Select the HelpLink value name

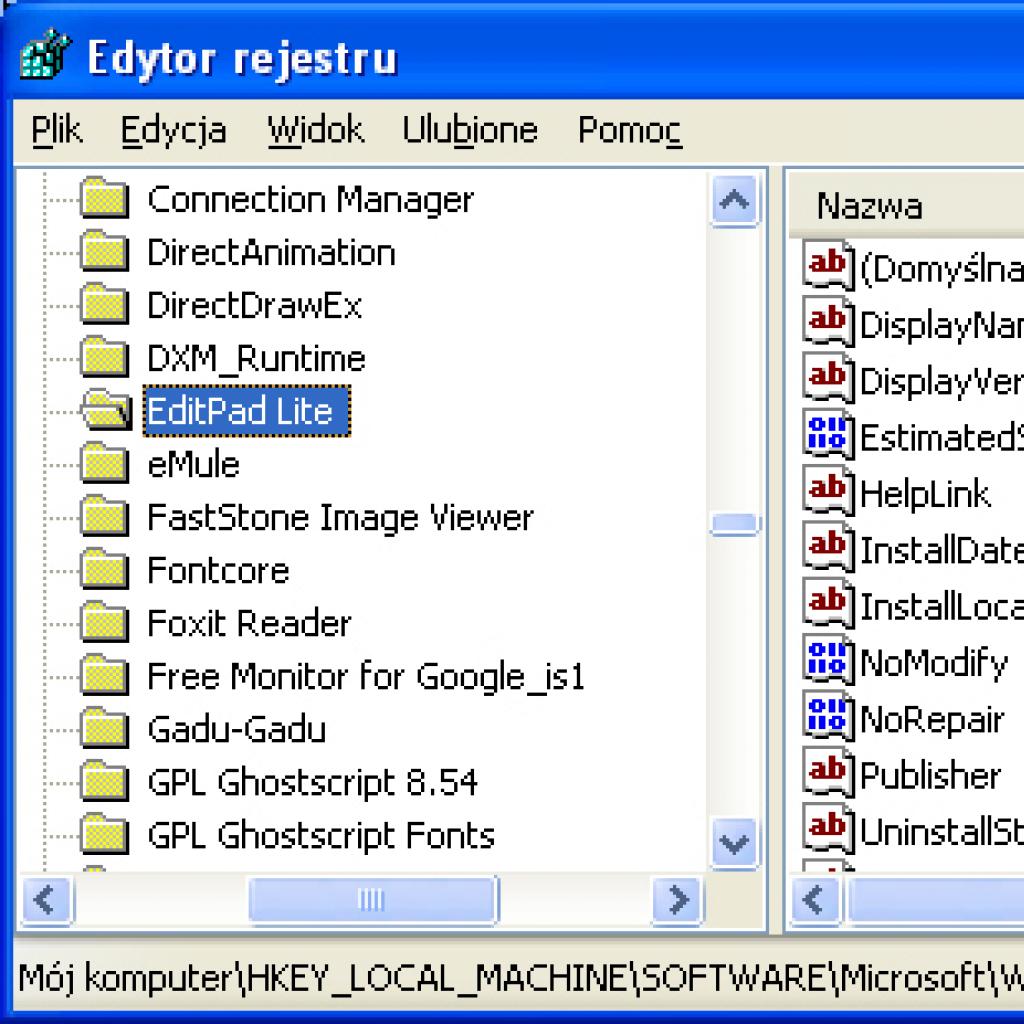click(925, 494)
